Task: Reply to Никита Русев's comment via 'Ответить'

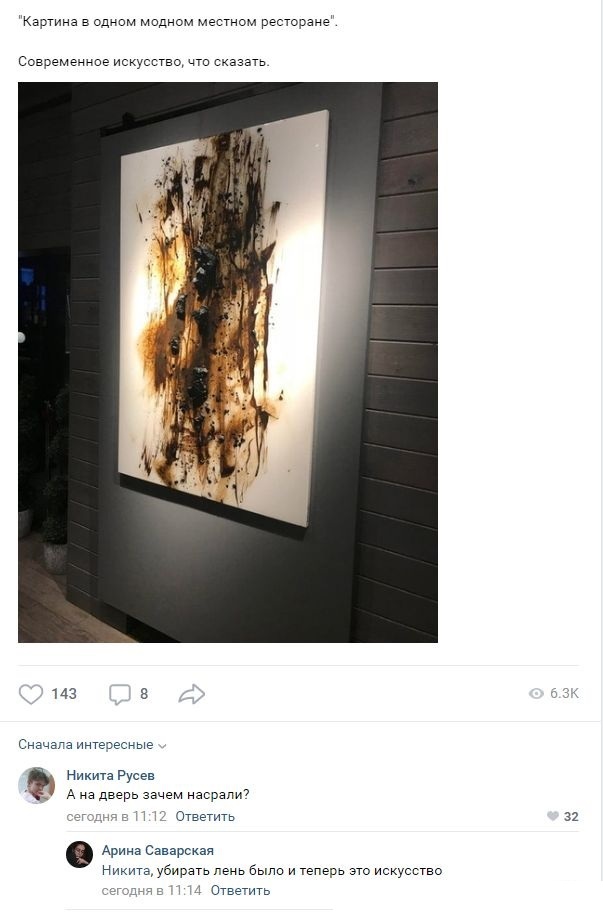Action: click(205, 816)
